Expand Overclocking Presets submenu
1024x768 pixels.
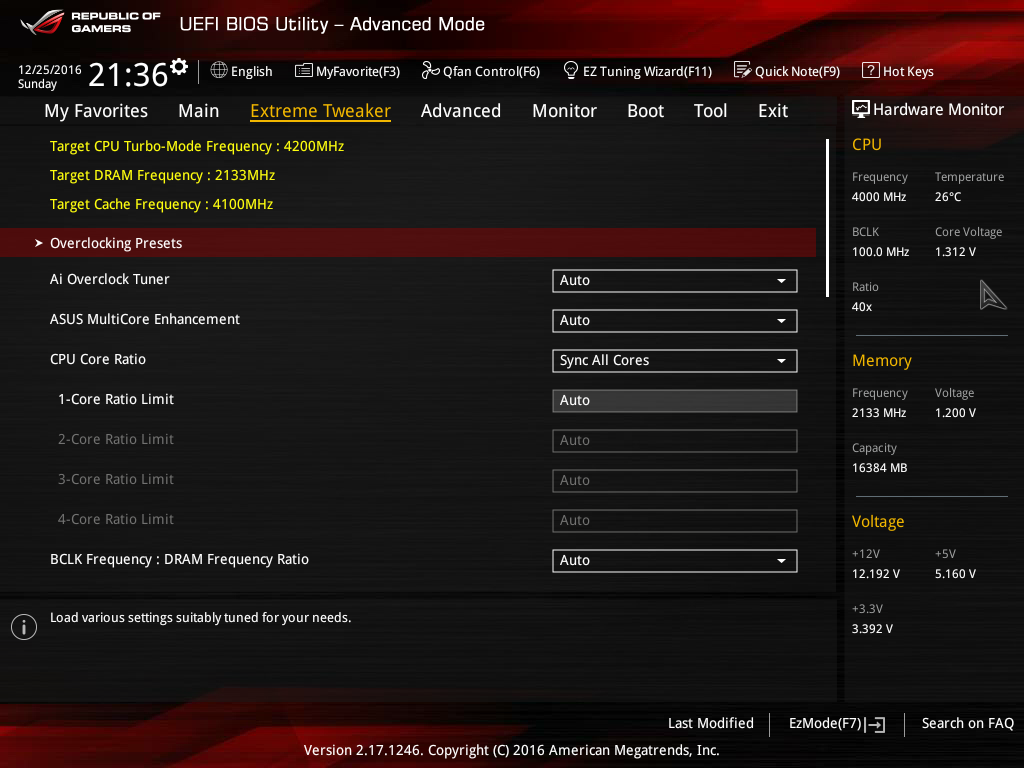tap(408, 243)
